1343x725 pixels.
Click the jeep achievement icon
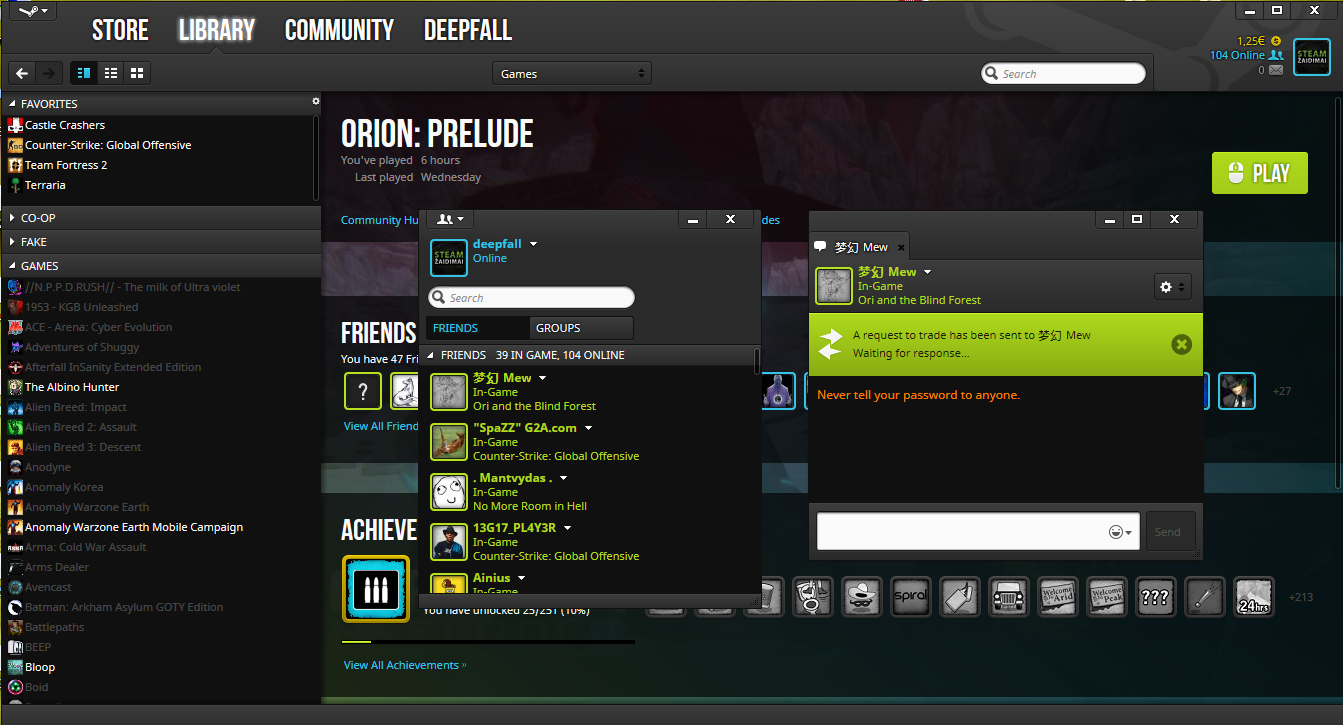[1008, 597]
